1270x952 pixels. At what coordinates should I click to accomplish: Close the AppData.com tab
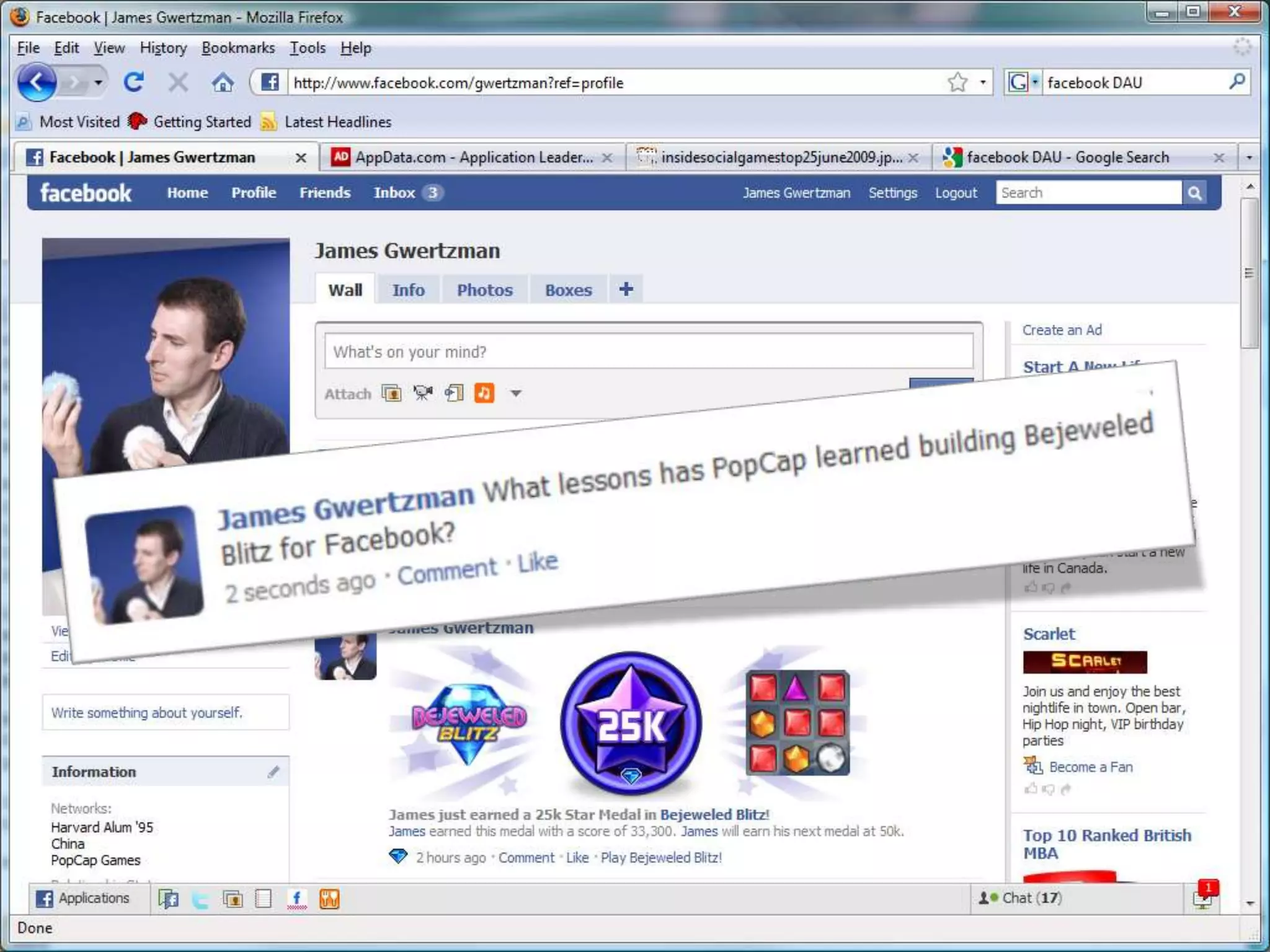click(x=607, y=157)
